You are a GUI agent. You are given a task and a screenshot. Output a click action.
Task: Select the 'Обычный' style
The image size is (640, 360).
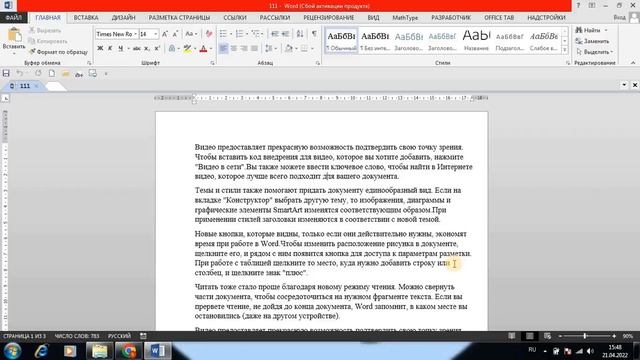pos(341,41)
